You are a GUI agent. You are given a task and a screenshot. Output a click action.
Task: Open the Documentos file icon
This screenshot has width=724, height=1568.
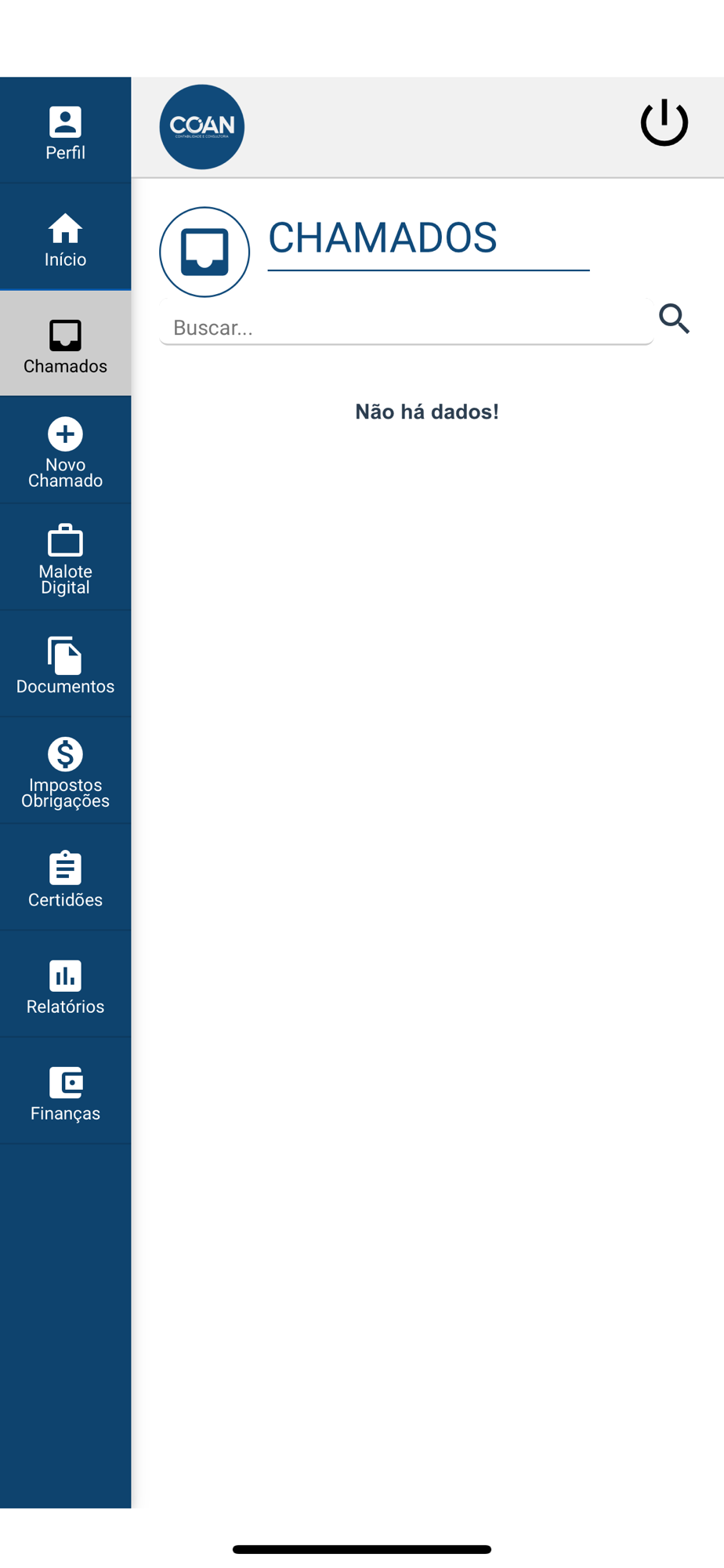tap(65, 655)
